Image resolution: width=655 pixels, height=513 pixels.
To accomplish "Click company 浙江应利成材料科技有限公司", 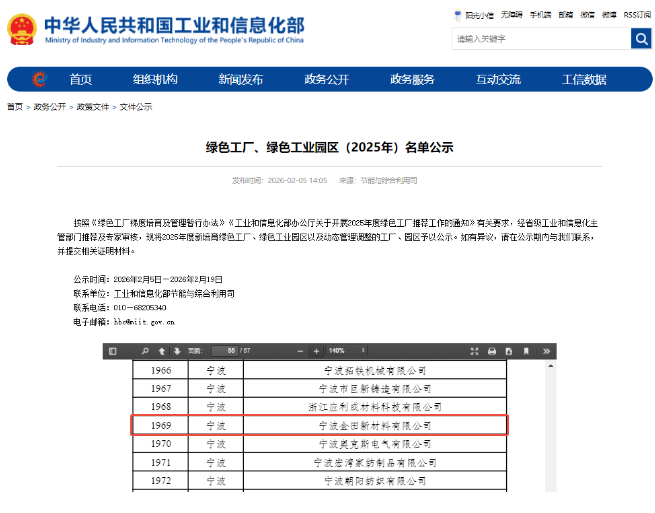I will pos(375,407).
